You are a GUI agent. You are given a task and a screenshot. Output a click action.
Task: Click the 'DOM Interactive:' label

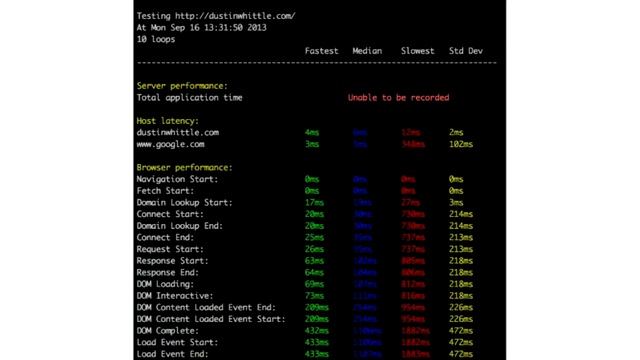(x=175, y=296)
